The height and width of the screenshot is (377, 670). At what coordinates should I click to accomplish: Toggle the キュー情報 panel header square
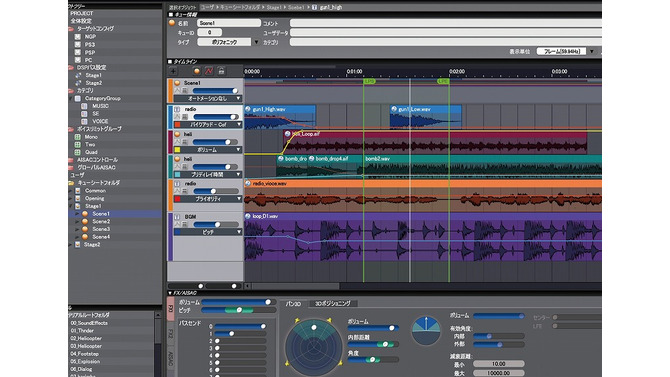tap(170, 15)
